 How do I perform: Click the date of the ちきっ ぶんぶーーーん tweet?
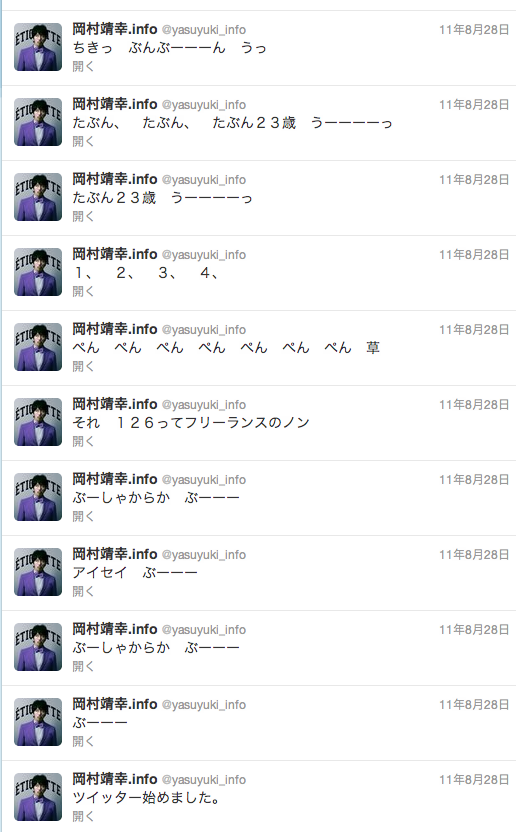pos(474,30)
